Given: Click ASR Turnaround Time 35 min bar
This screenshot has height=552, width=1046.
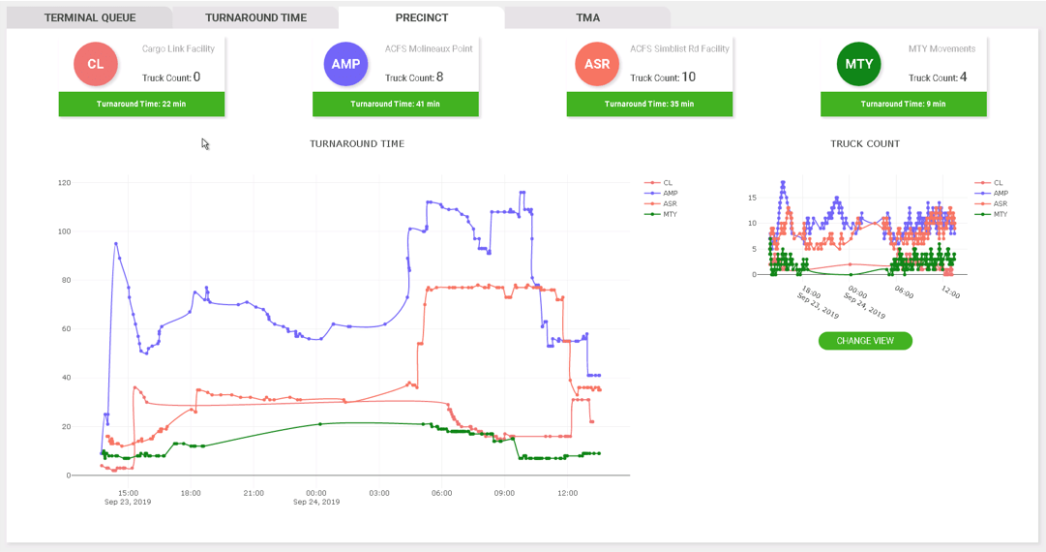Looking at the screenshot, I should 650,104.
